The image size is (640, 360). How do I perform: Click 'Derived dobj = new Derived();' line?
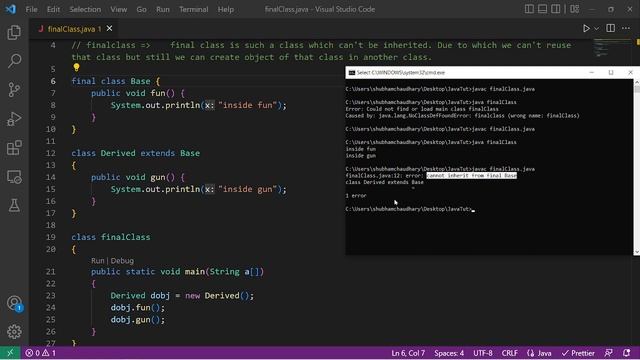pyautogui.click(x=182, y=296)
